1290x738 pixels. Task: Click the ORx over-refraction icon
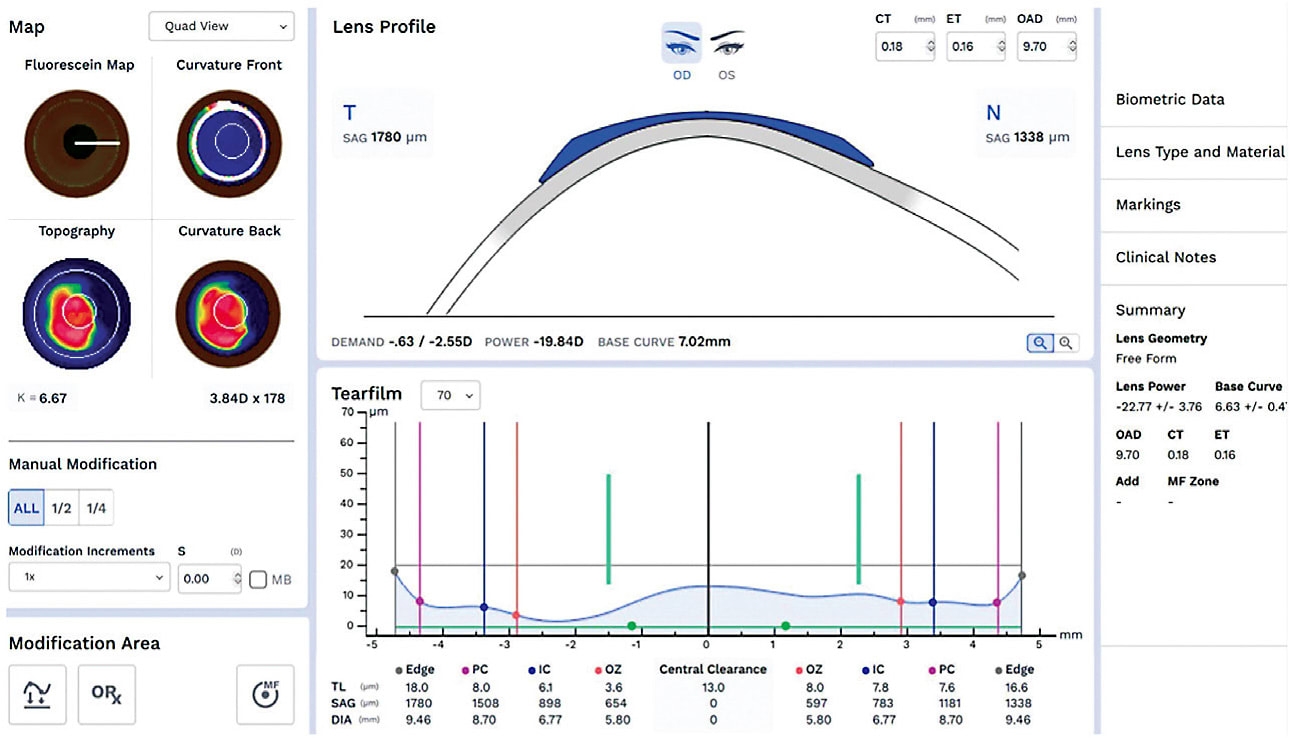106,694
